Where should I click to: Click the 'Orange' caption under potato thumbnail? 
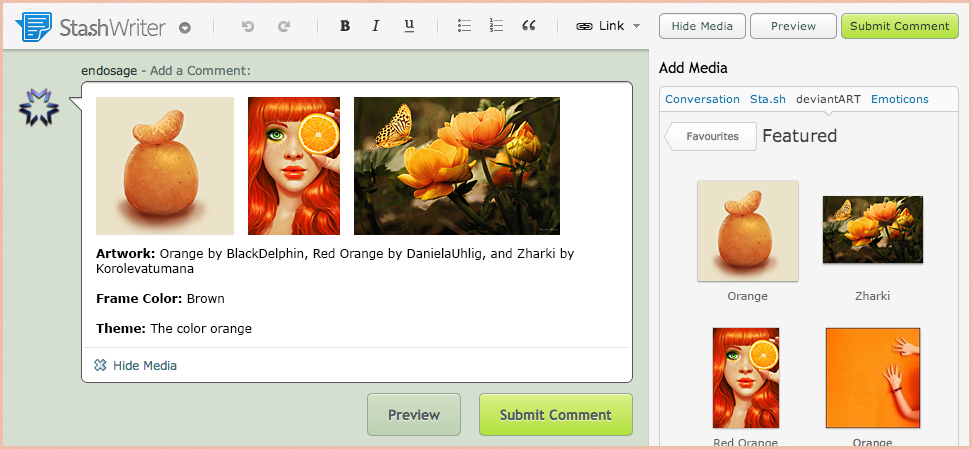coord(747,296)
